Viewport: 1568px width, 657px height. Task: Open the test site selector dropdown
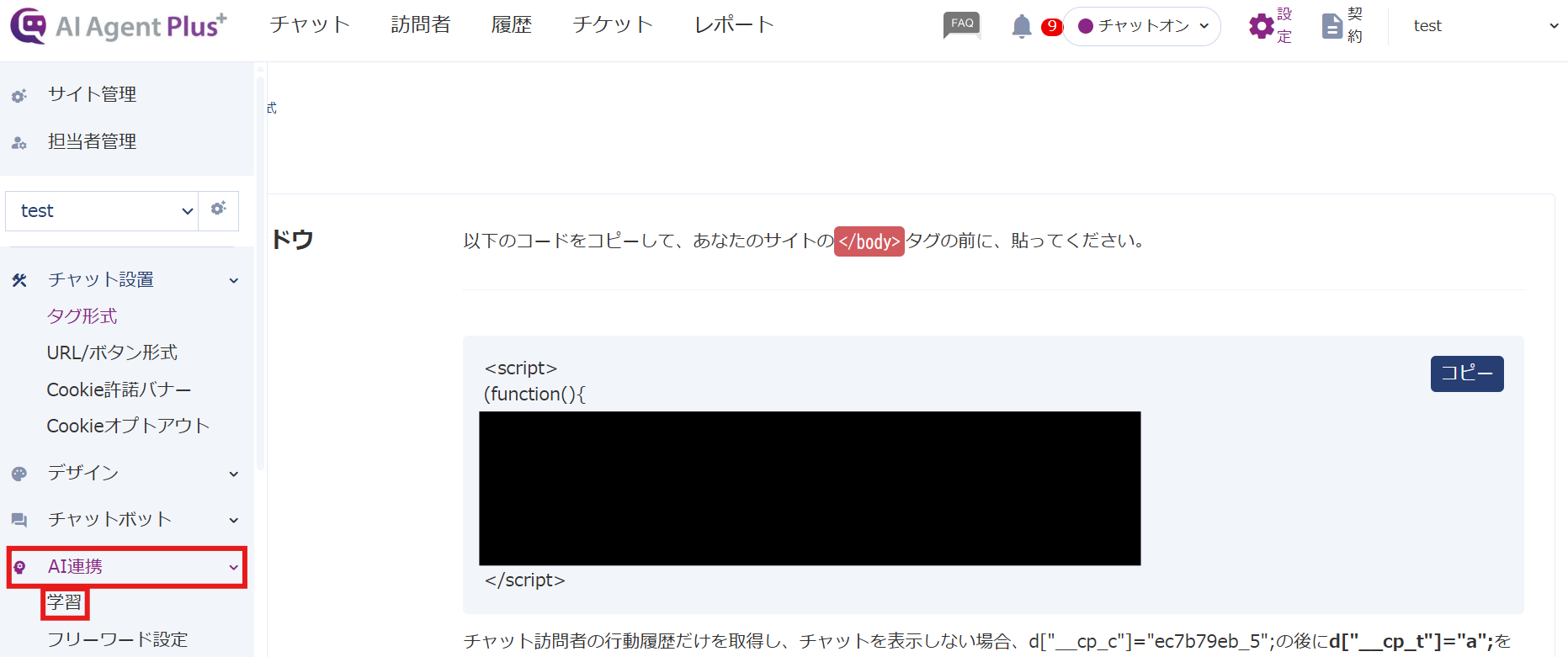click(102, 210)
